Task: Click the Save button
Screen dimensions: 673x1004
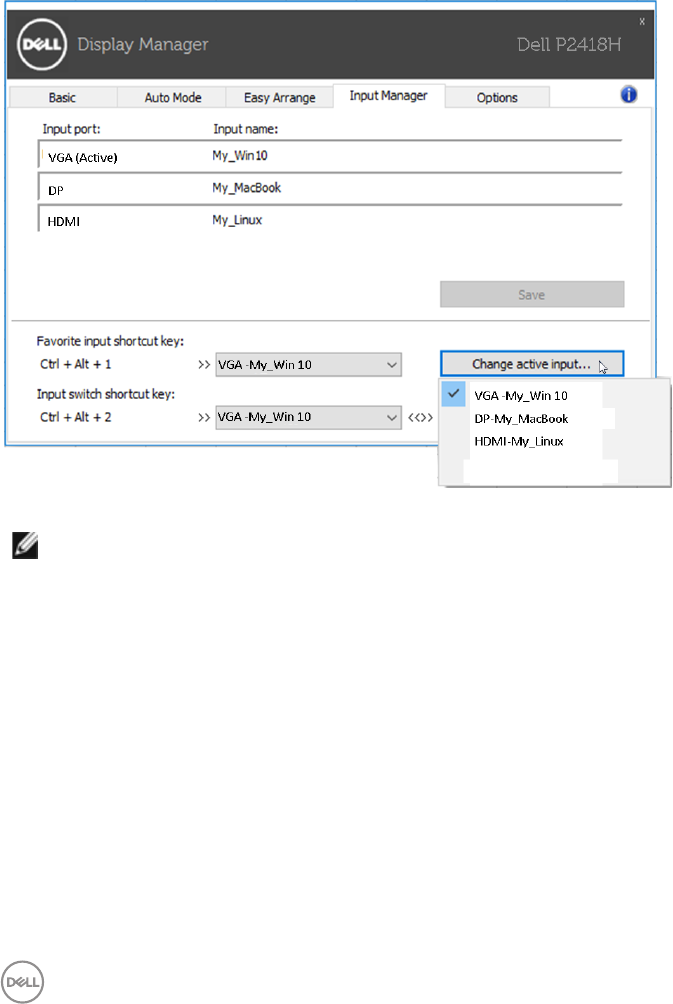Action: coord(531,295)
